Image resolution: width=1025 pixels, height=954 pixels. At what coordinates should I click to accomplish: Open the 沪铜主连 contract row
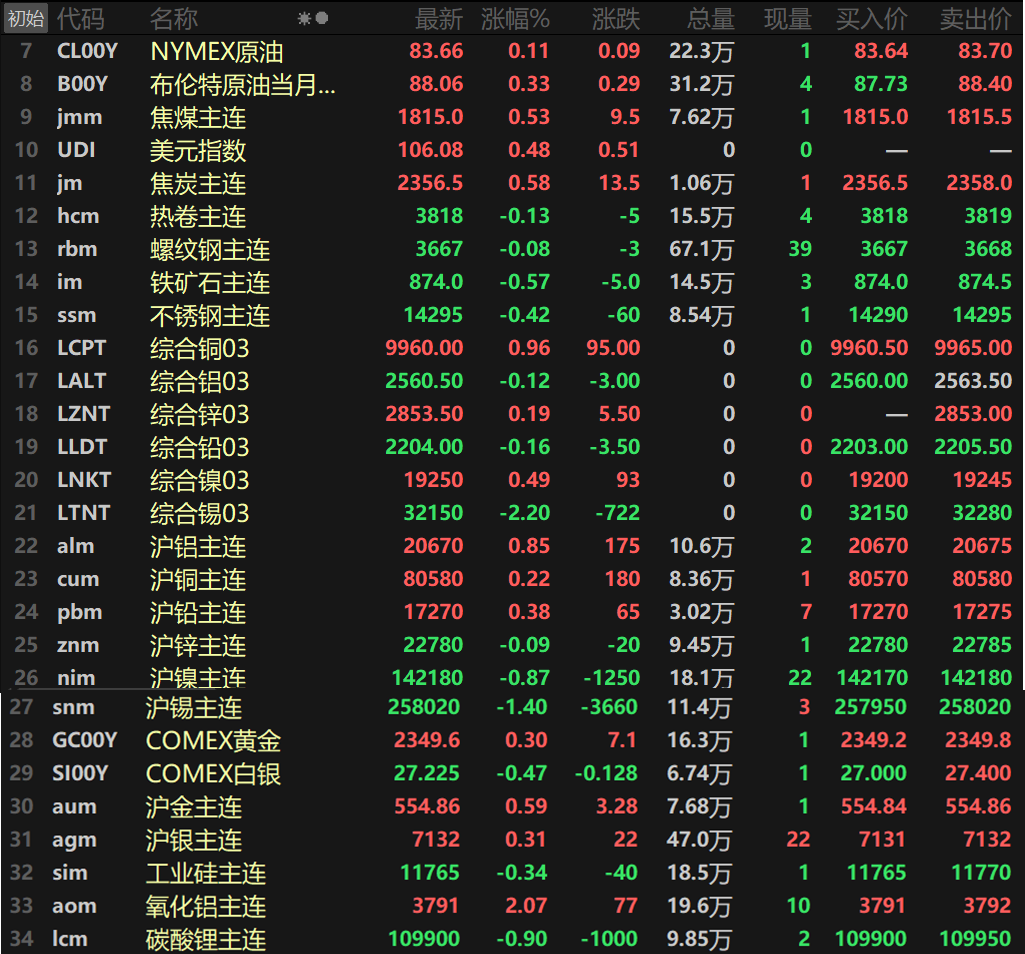point(197,578)
